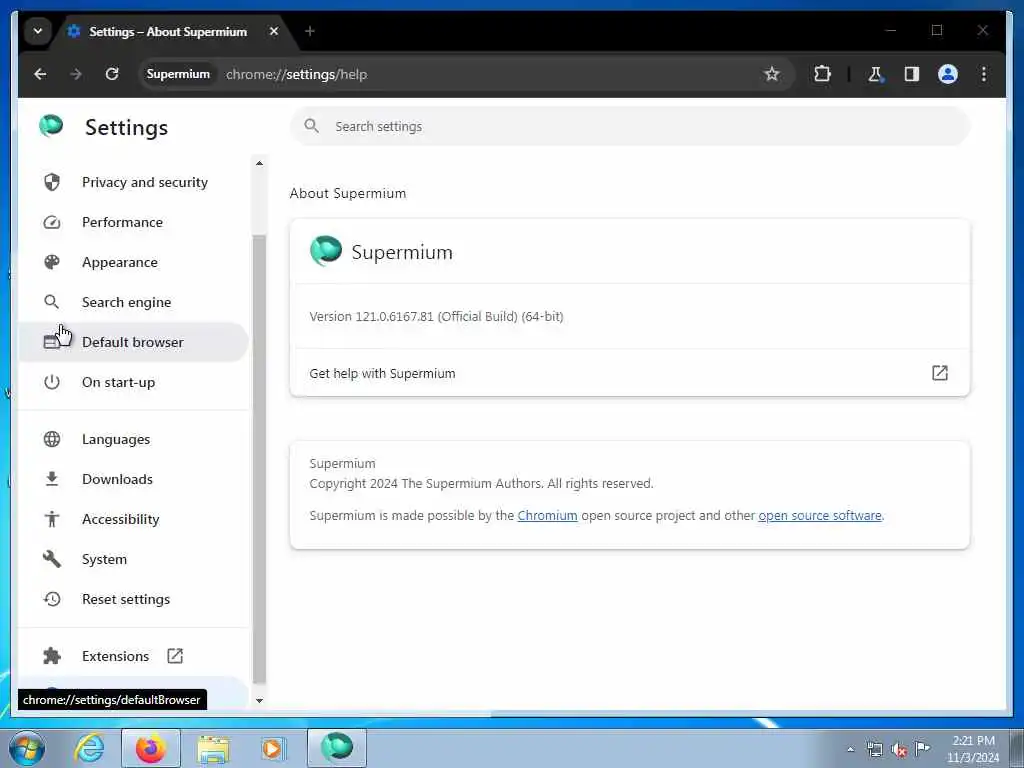Screen dimensions: 1024x768
Task: Click the globe icon for Languages
Action: tap(52, 440)
